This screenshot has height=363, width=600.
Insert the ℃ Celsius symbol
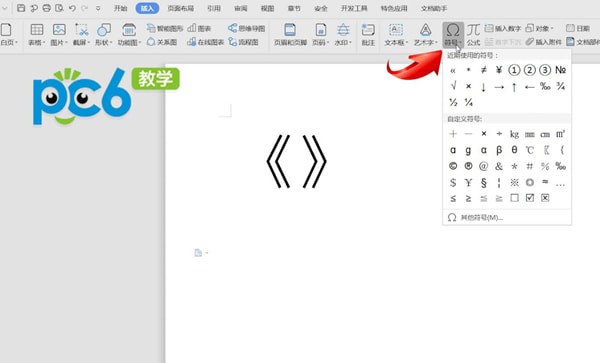pos(530,150)
